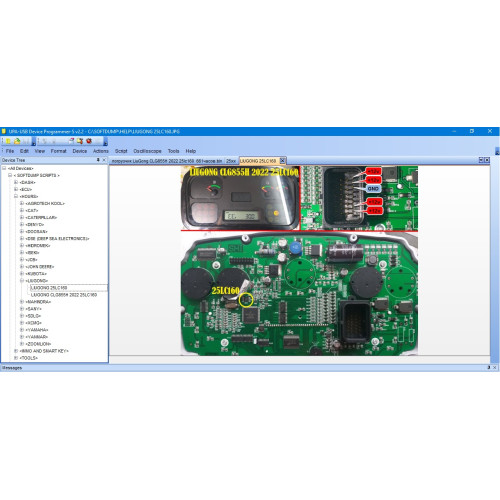Close the Messages panel

coord(495,367)
